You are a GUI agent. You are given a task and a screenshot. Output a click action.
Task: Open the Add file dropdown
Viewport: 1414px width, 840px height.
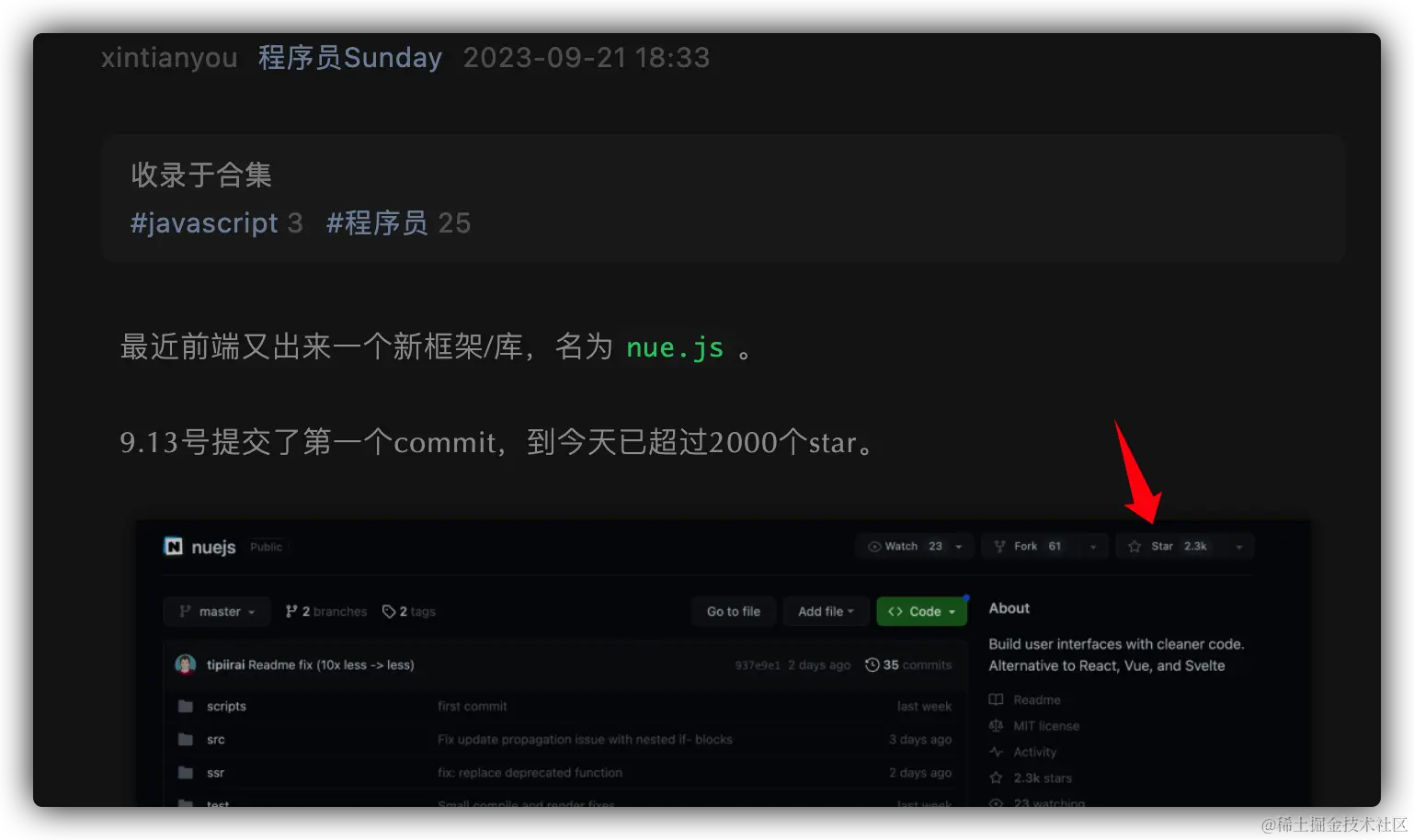tap(826, 611)
